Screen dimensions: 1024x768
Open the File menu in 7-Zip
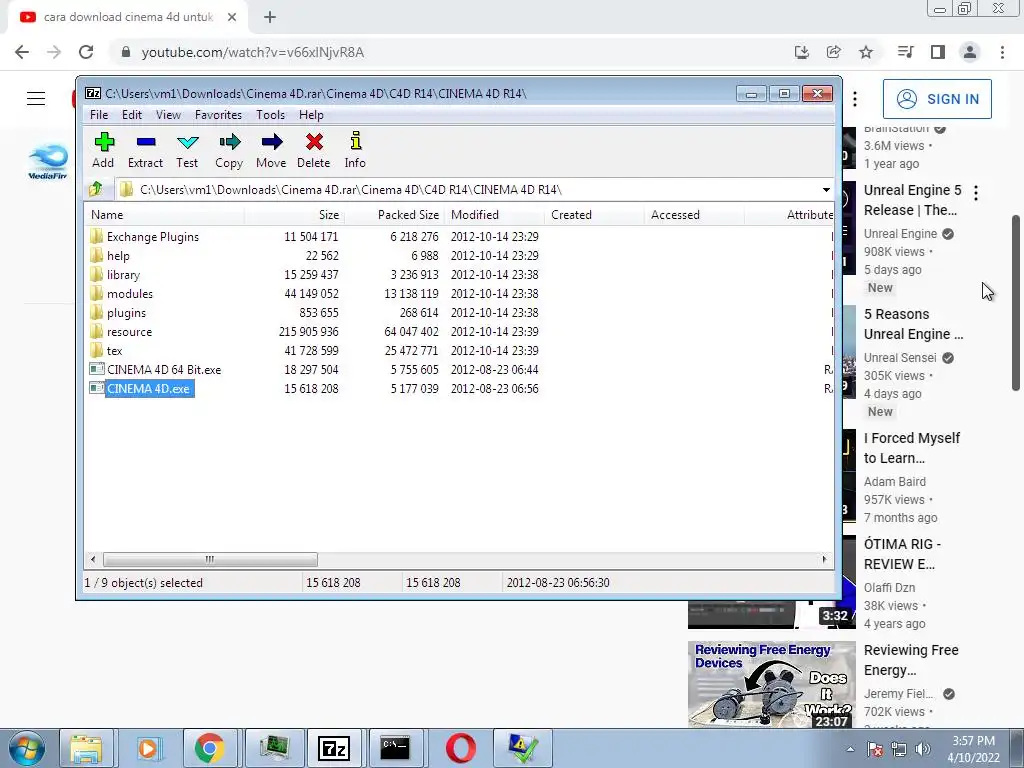[x=99, y=115]
